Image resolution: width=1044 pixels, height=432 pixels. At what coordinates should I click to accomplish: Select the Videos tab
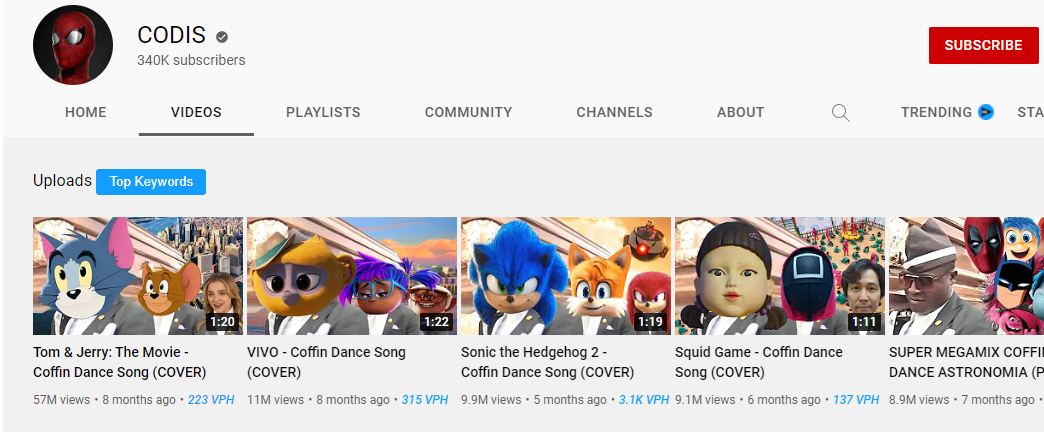[196, 112]
